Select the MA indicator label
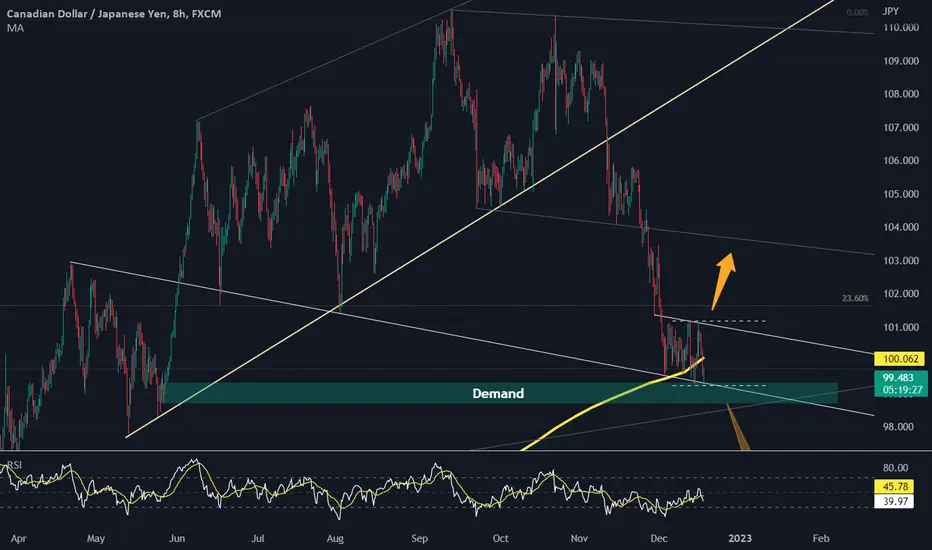932x550 pixels. pos(15,28)
